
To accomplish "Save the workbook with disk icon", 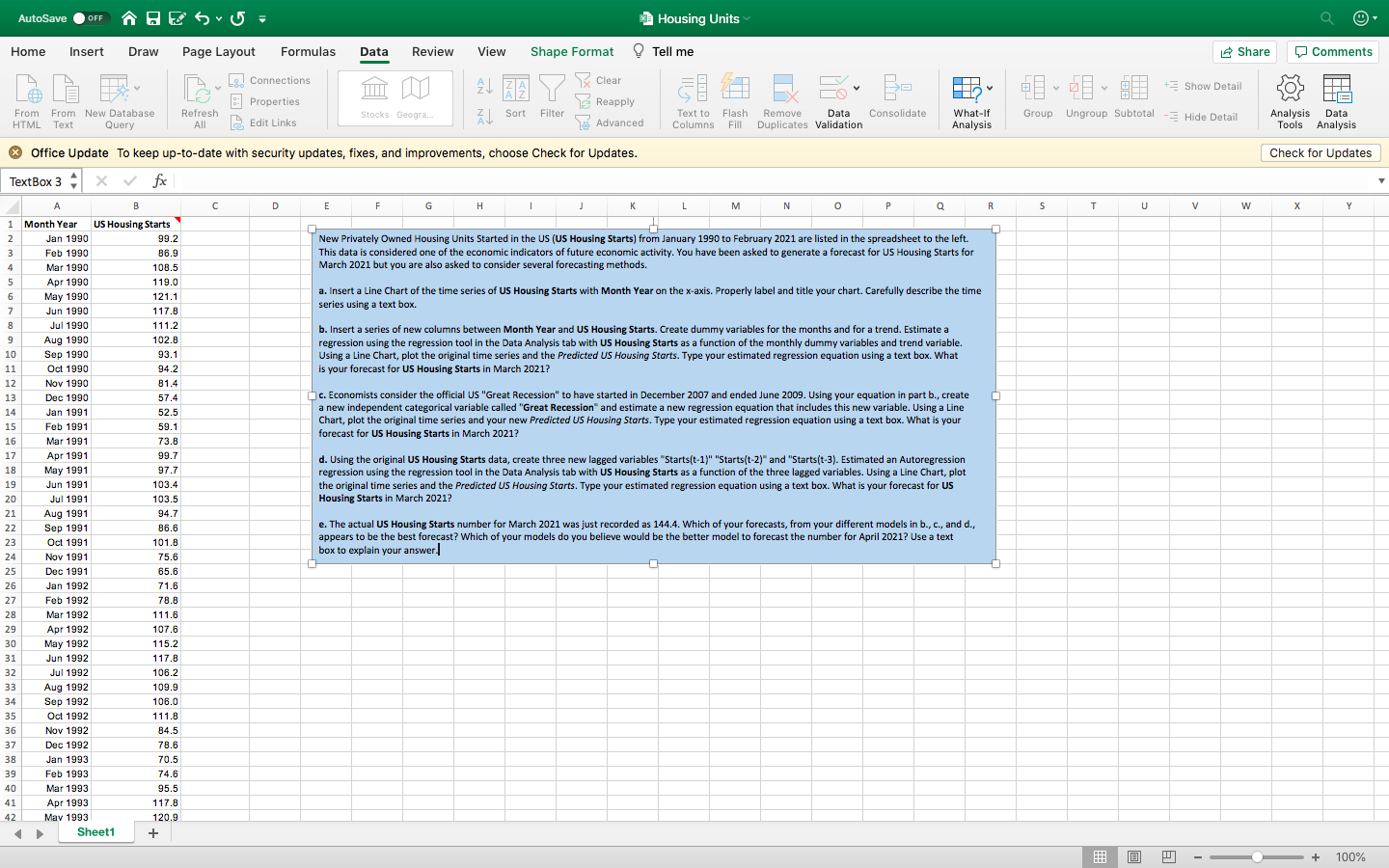I will coord(153,18).
